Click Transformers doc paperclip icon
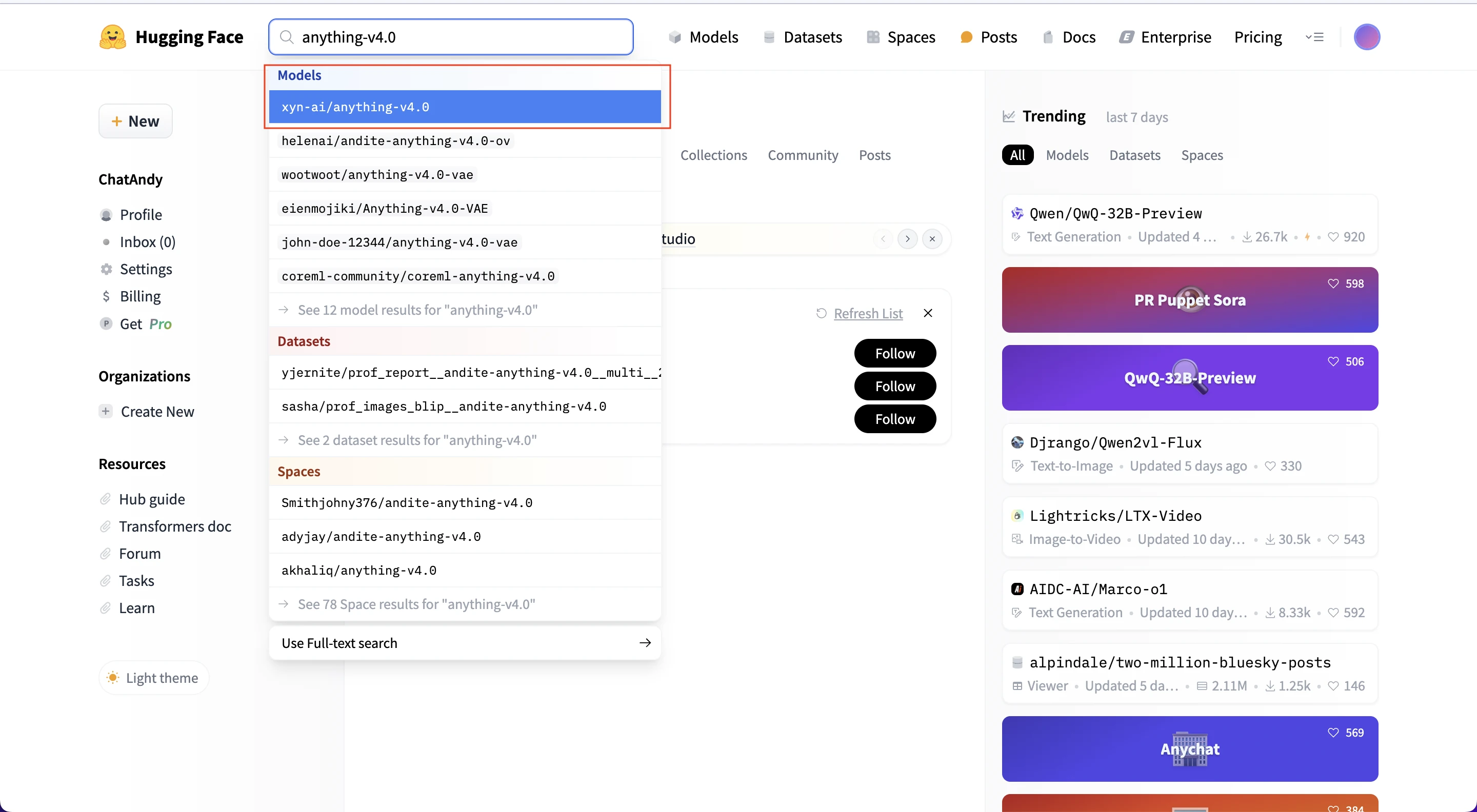Viewport: 1477px width, 812px height. point(106,526)
